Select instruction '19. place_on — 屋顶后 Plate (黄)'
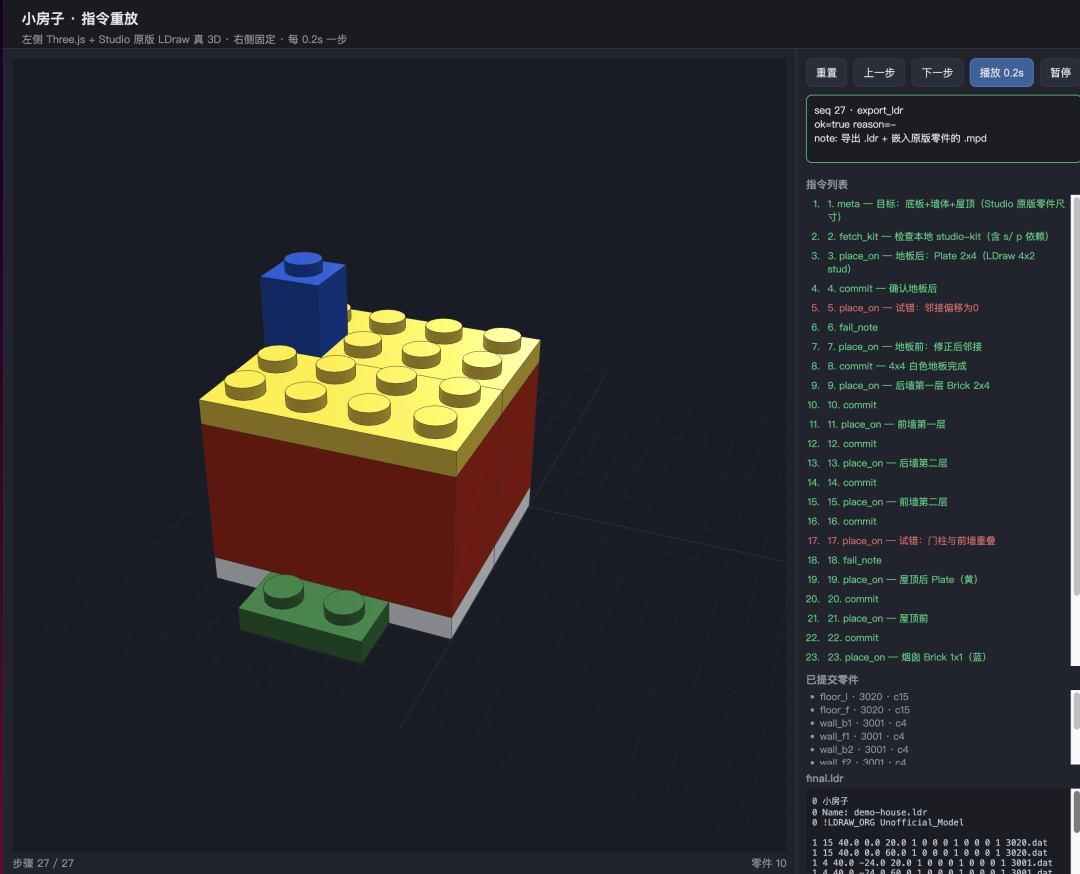This screenshot has height=874, width=1080. (x=902, y=579)
